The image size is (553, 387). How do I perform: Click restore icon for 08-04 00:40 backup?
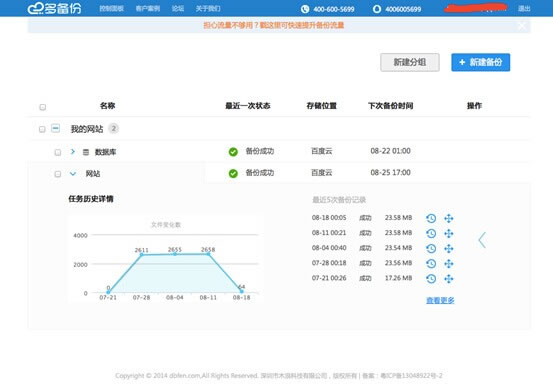[x=431, y=248]
